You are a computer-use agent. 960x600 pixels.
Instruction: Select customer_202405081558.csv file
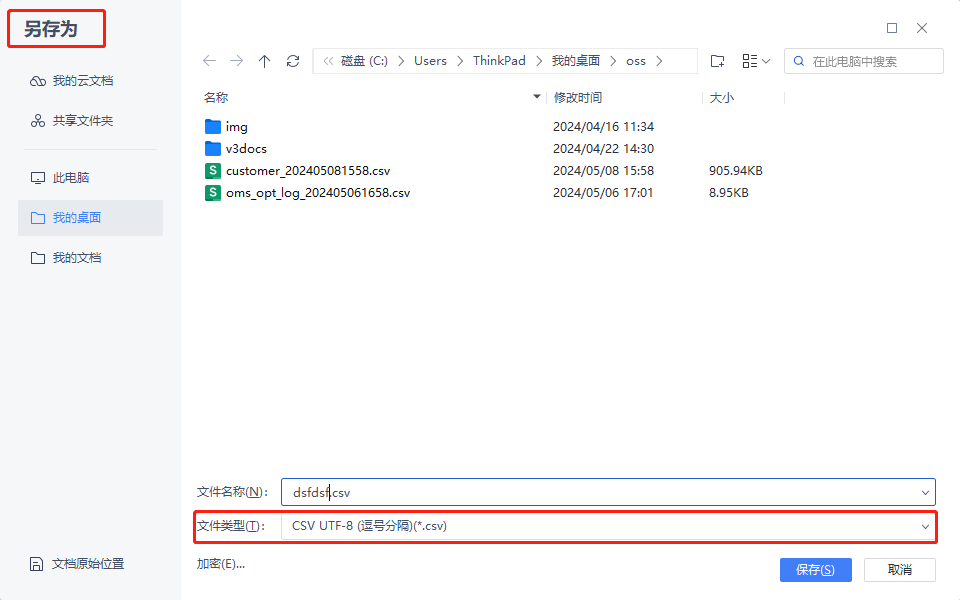(307, 171)
